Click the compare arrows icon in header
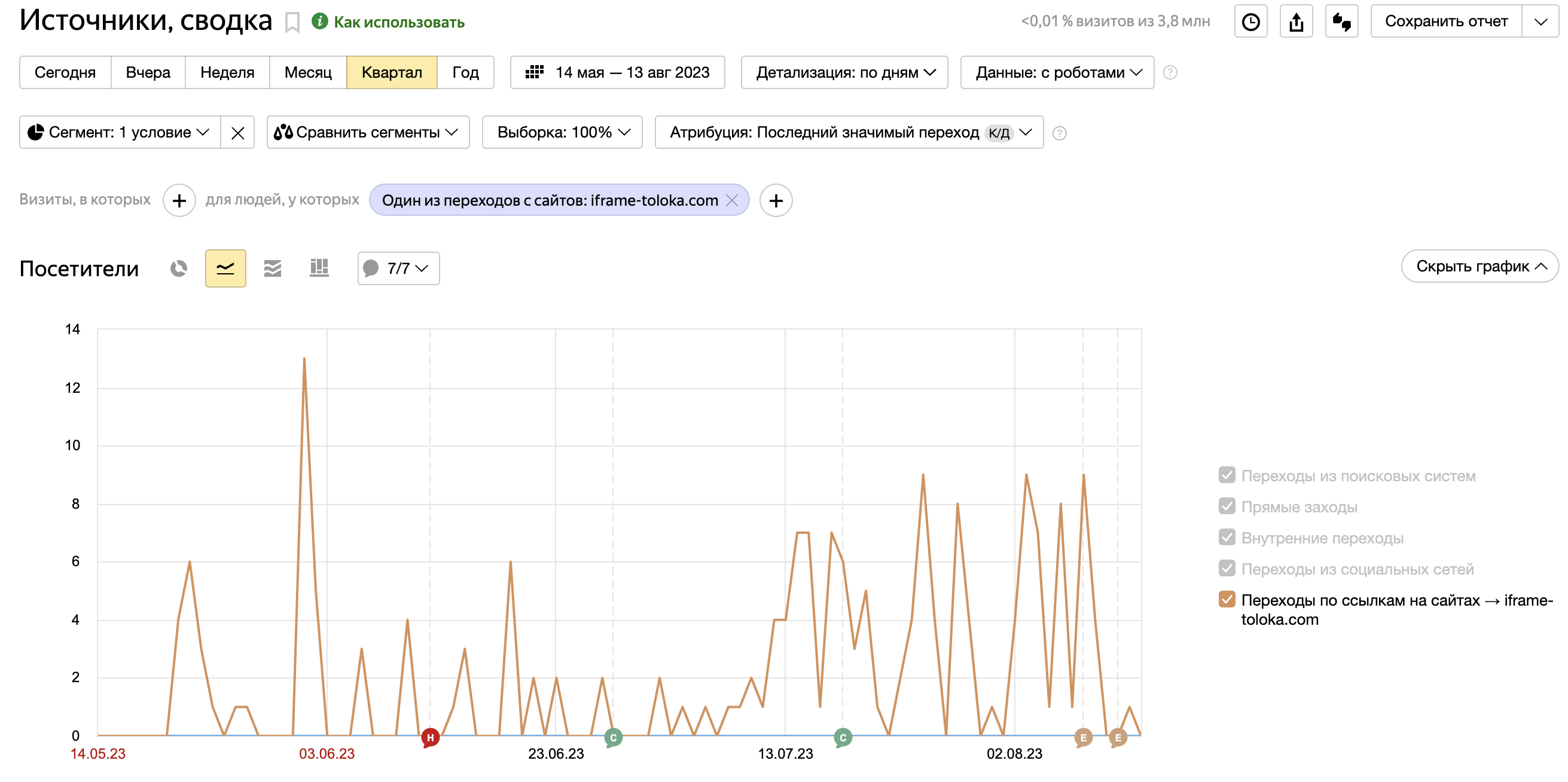The width and height of the screenshot is (1568, 782). (1341, 22)
